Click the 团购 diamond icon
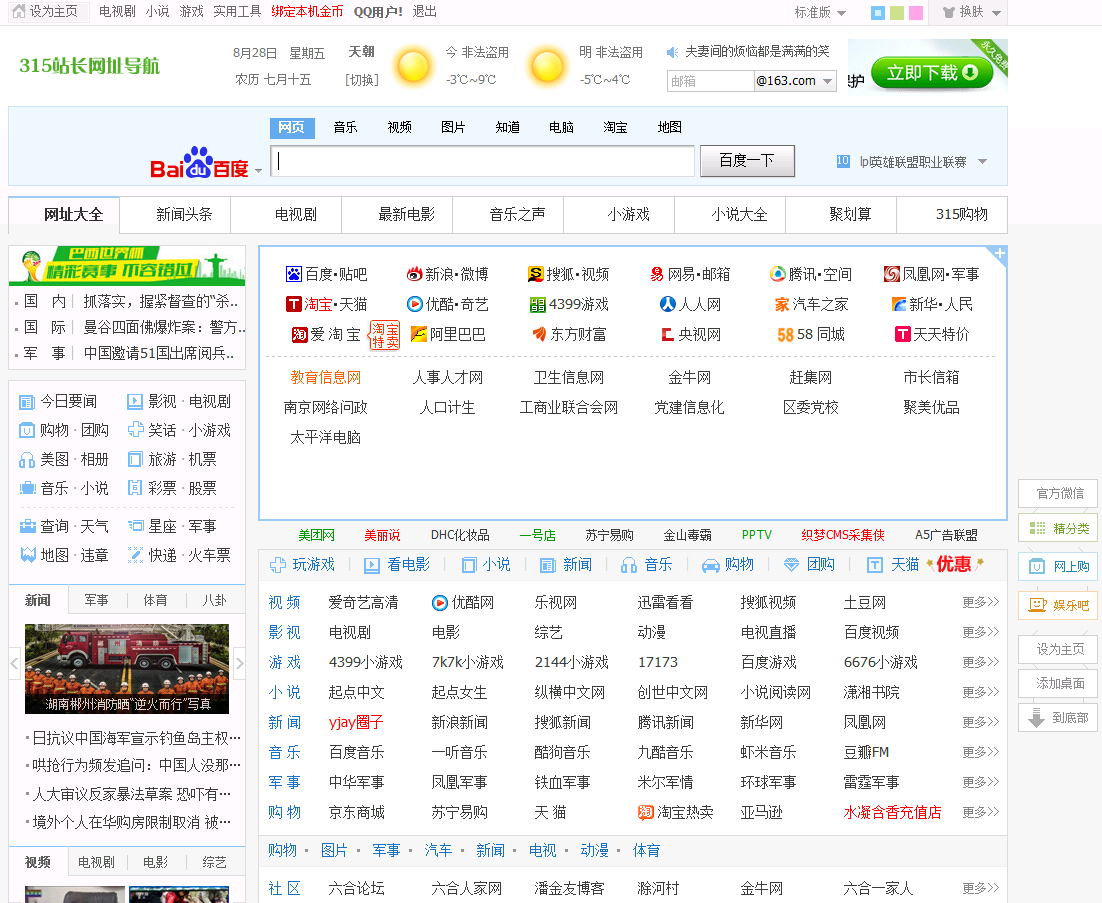 point(791,565)
